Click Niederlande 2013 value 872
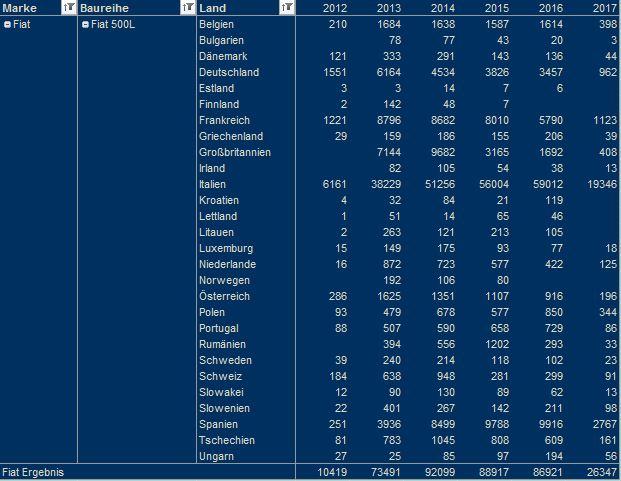 tap(392, 264)
